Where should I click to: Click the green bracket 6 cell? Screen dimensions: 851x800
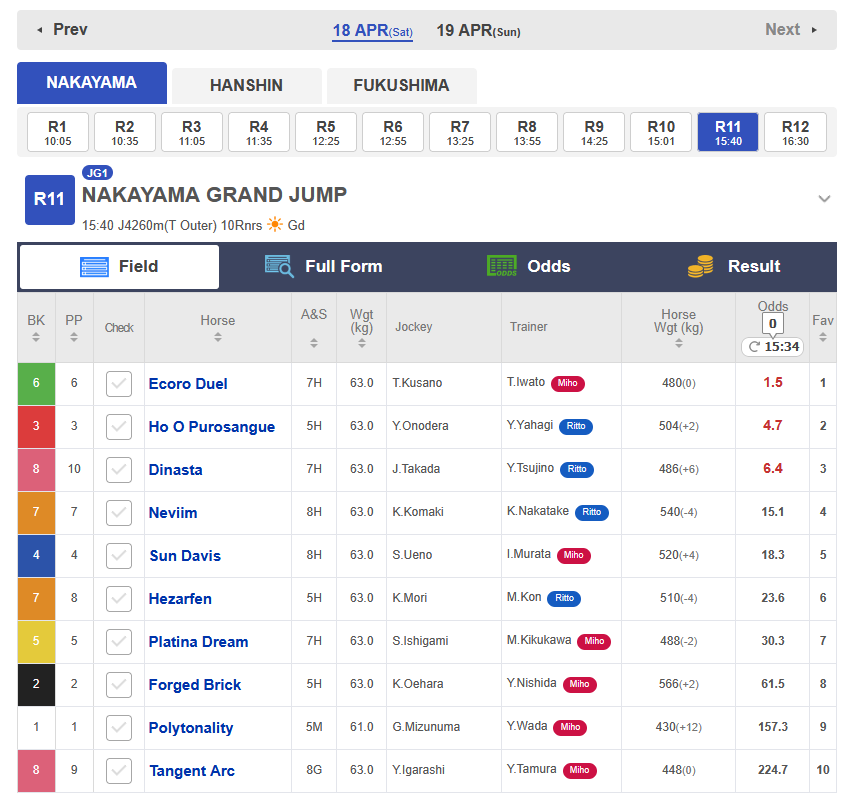click(x=36, y=384)
